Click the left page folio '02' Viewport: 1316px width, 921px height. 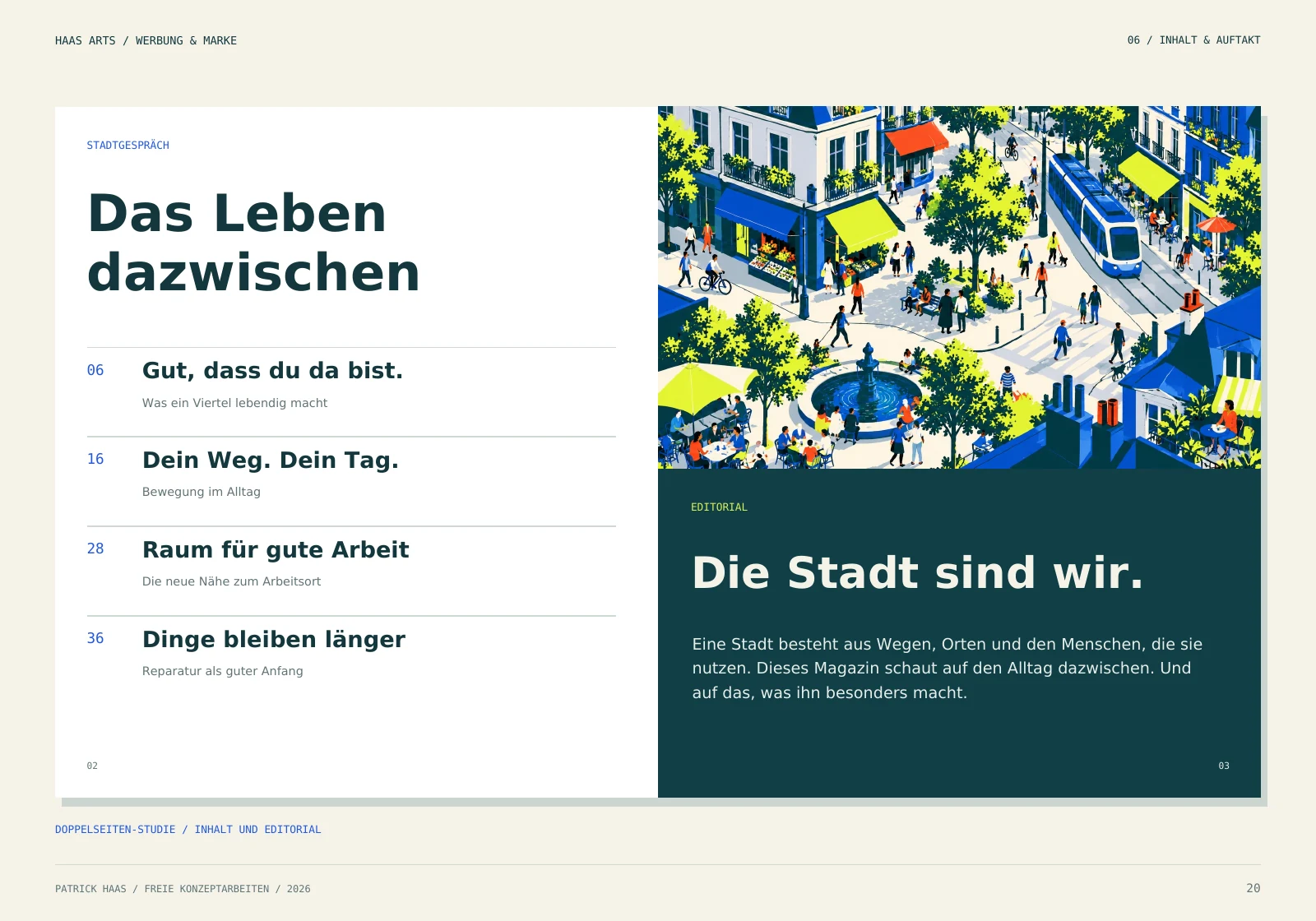[x=92, y=766]
